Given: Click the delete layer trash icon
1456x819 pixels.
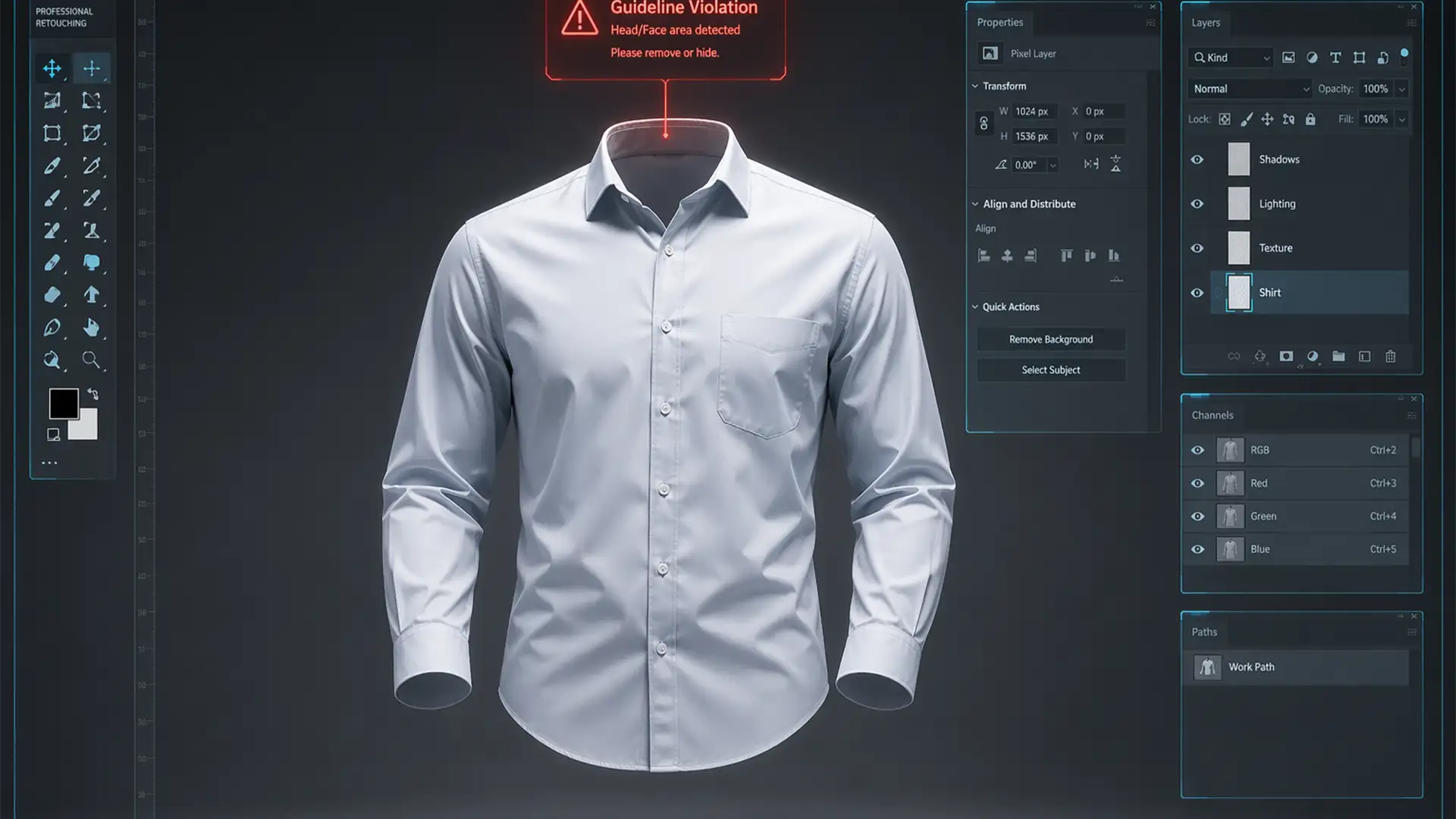Looking at the screenshot, I should (1391, 356).
